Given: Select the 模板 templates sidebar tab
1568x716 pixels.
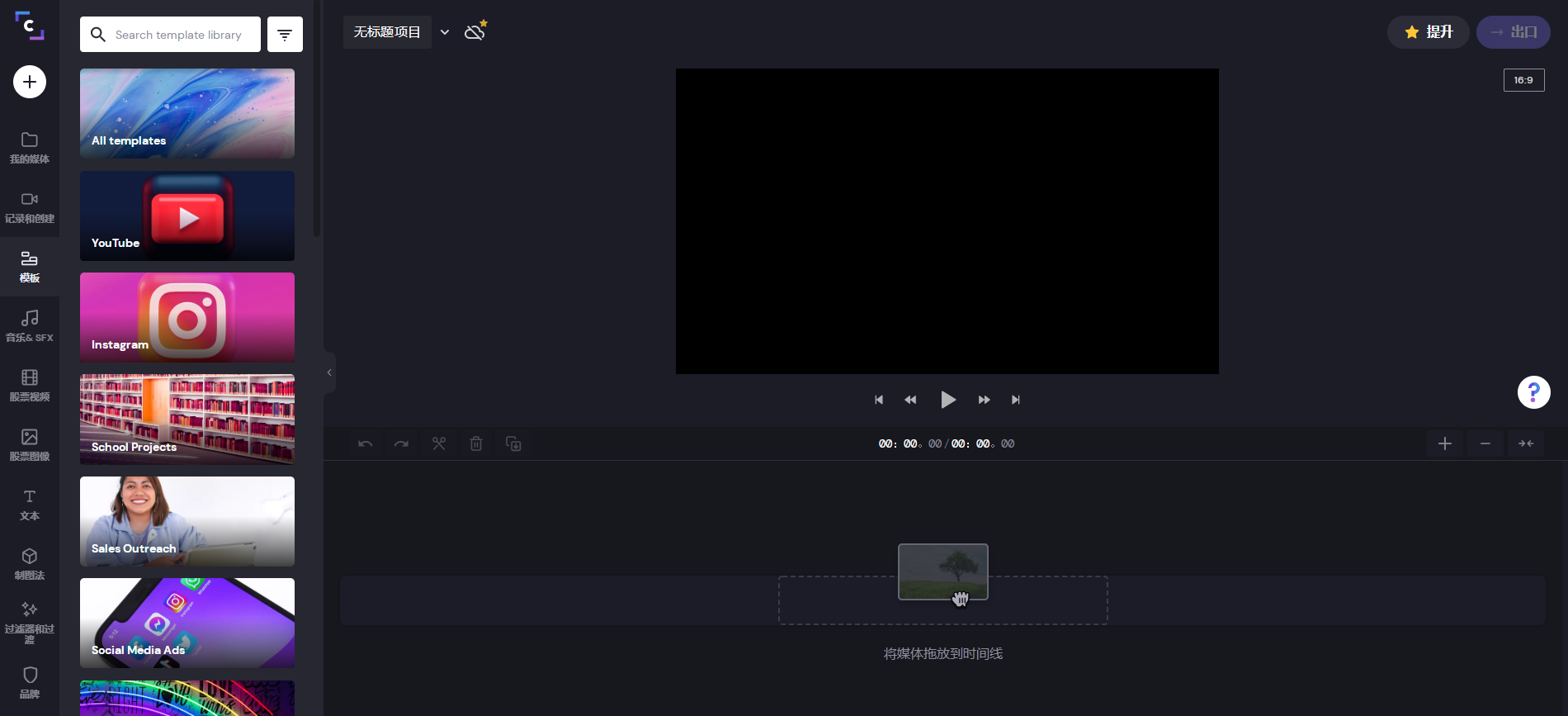Looking at the screenshot, I should pos(30,267).
